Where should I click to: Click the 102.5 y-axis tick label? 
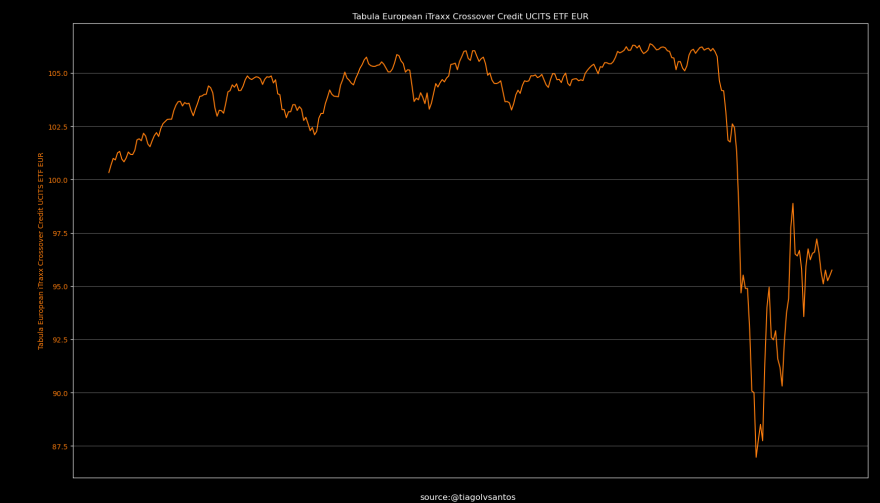pyautogui.click(x=59, y=127)
